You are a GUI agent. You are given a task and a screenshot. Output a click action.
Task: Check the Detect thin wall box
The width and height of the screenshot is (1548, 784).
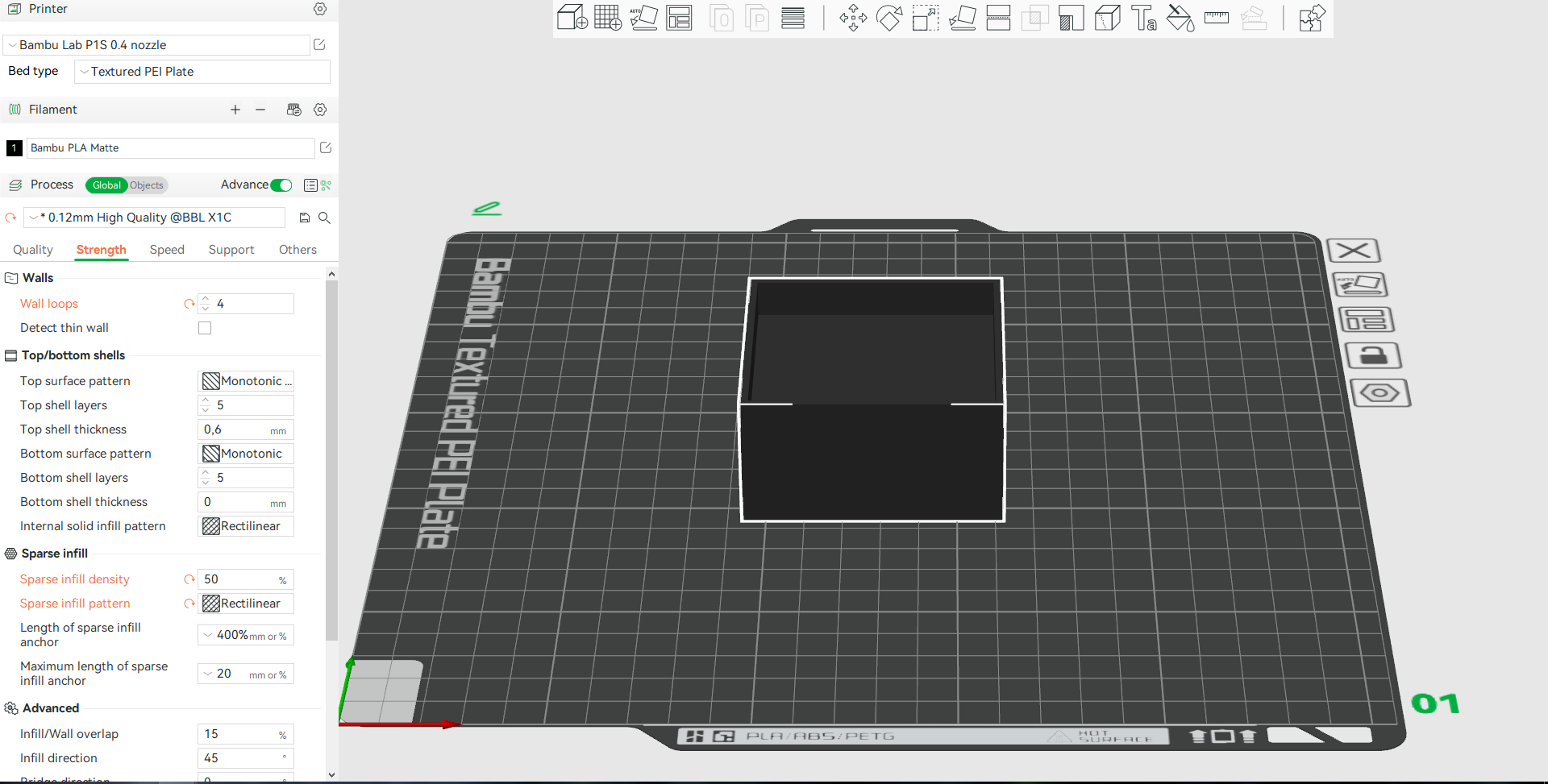point(205,328)
